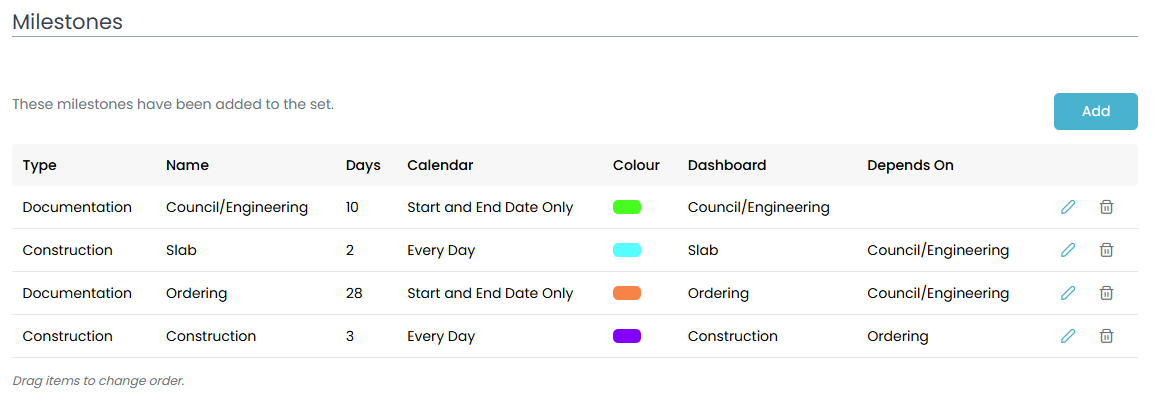
Task: Select the Ordering milestone name cell
Action: (196, 293)
